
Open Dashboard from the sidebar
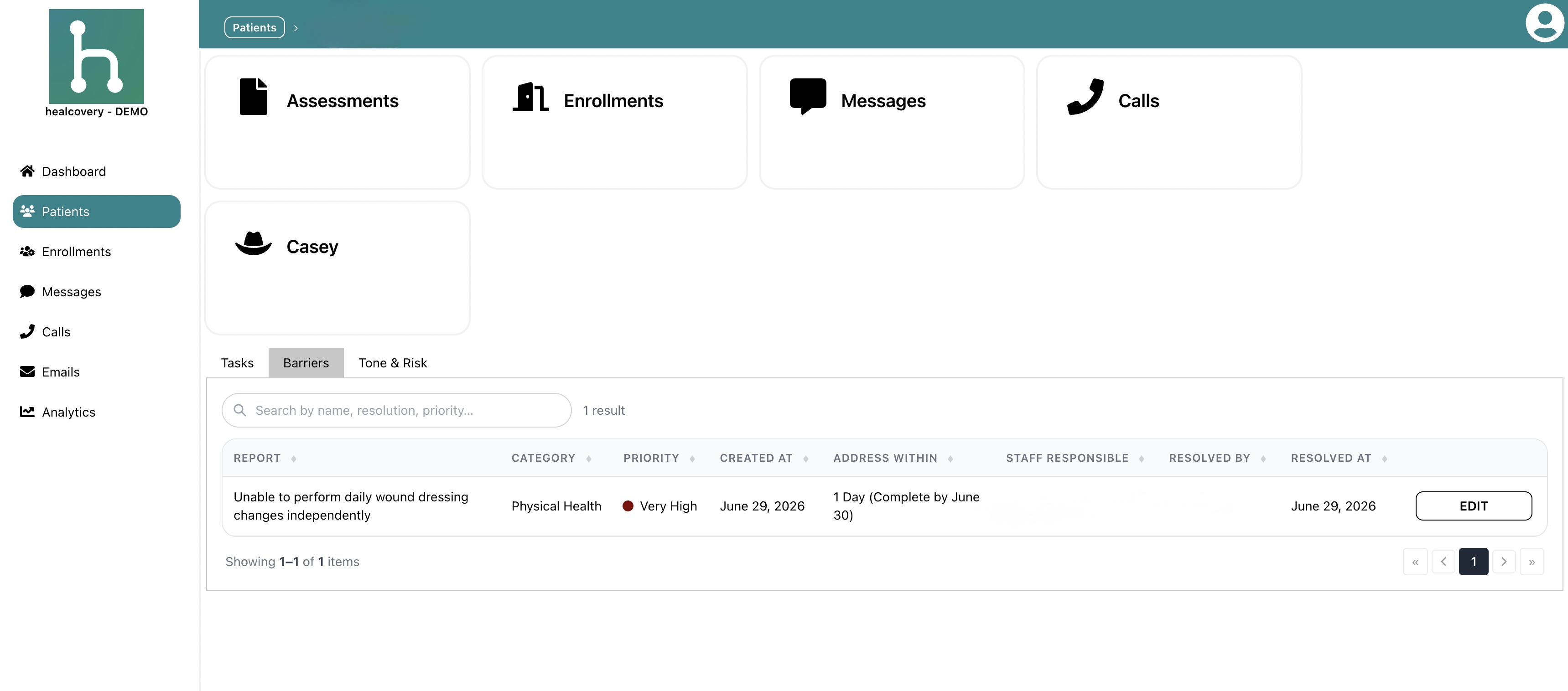(96, 171)
